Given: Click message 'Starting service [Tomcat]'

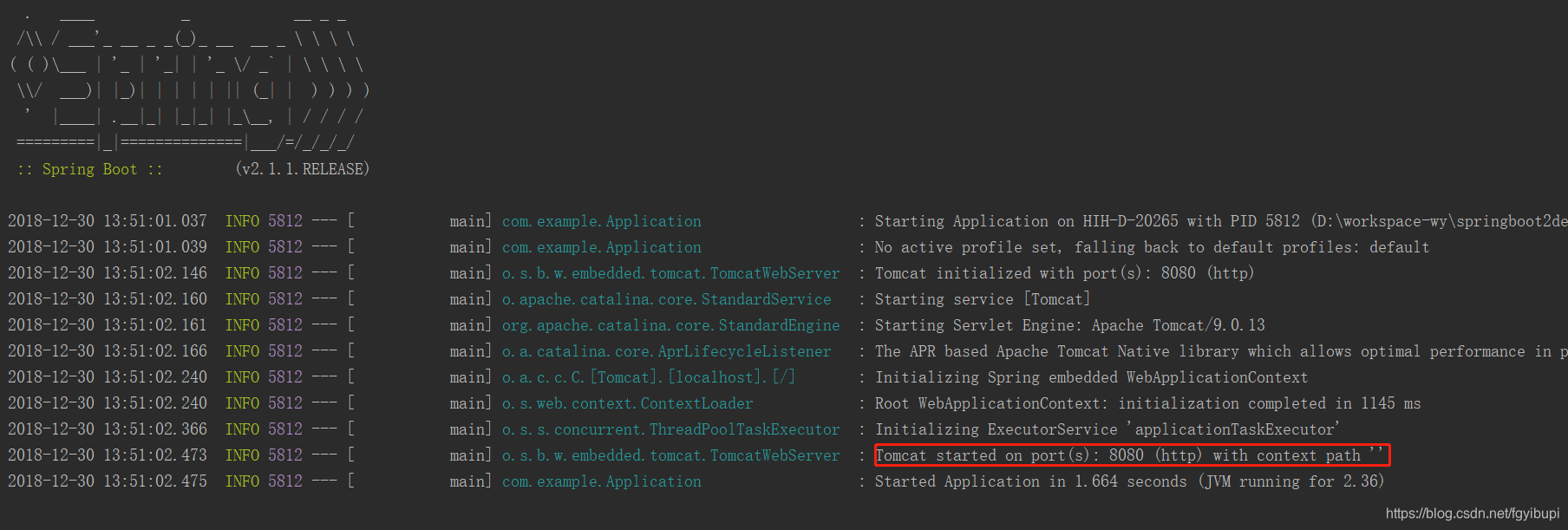Looking at the screenshot, I should tap(983, 299).
